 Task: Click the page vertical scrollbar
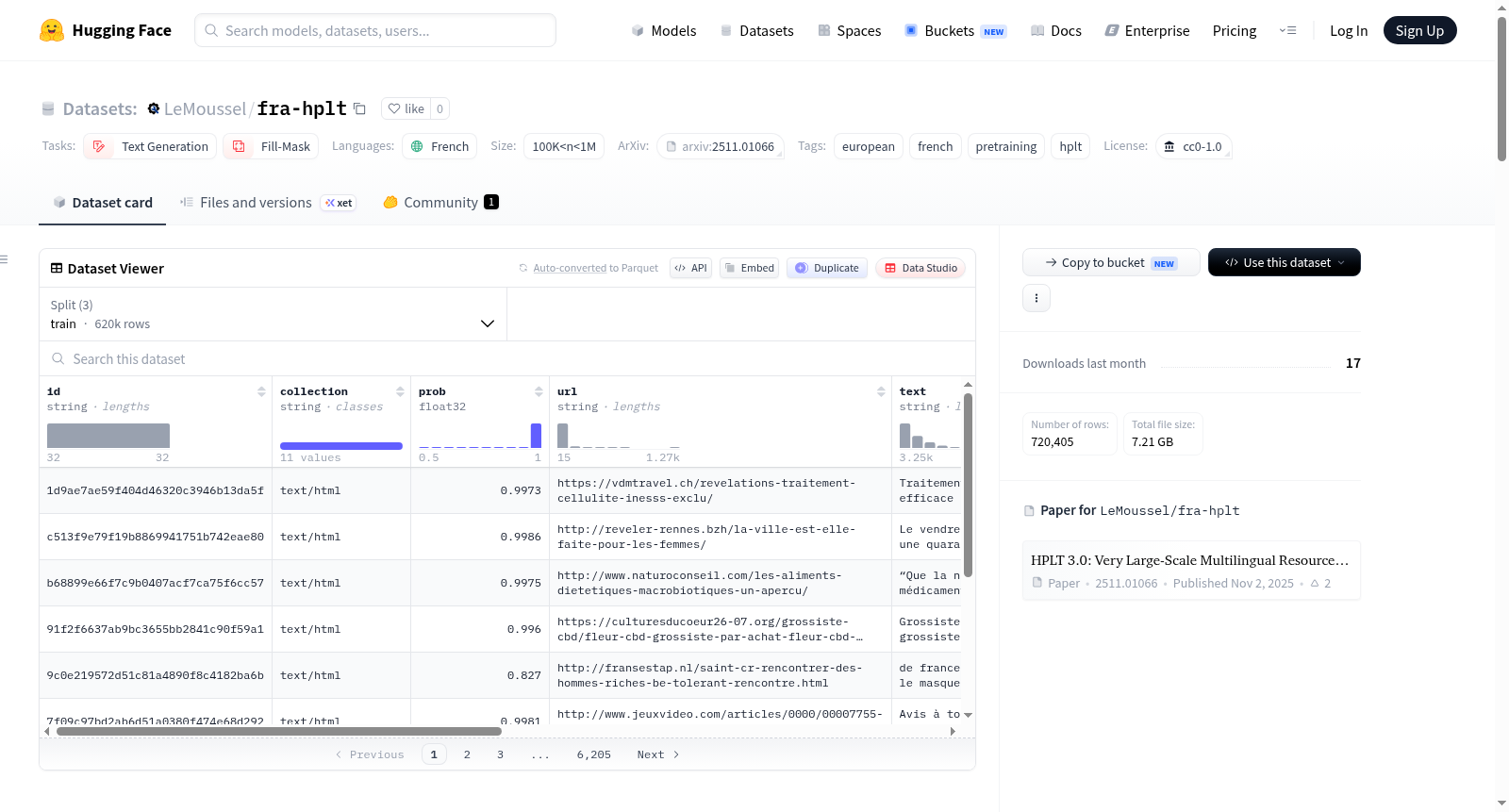tap(1501, 89)
